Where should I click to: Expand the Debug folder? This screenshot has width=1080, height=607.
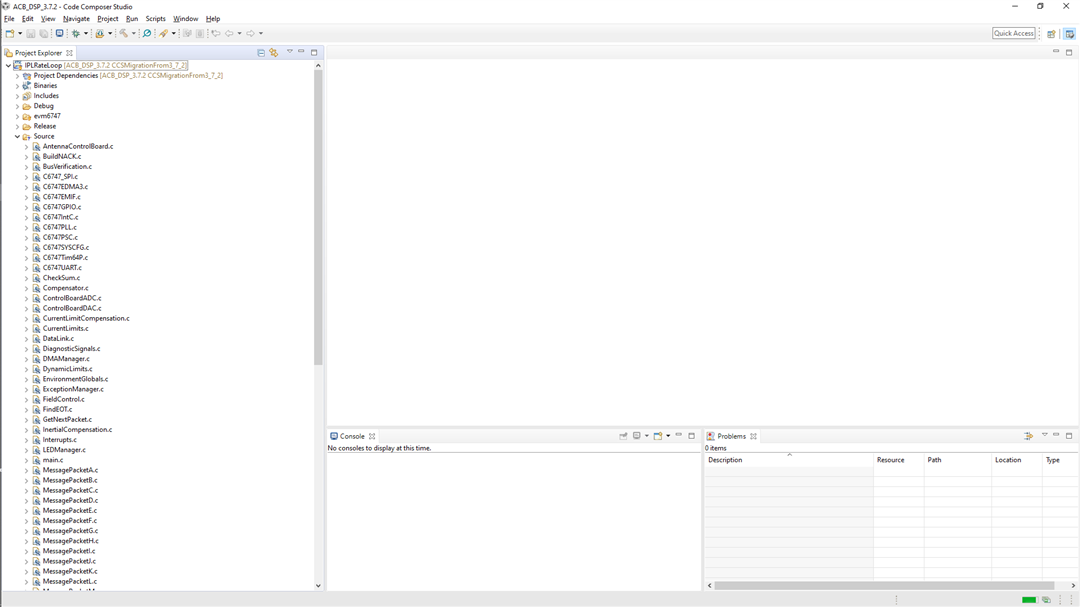click(17, 106)
